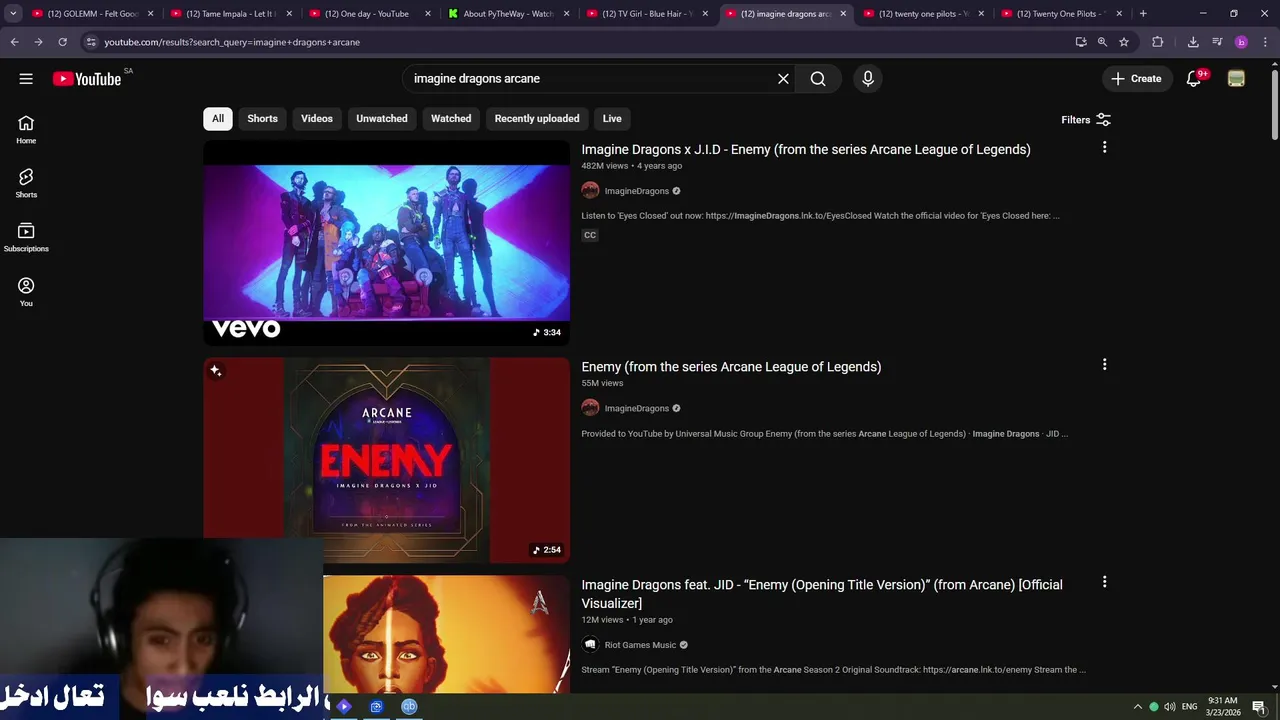The width and height of the screenshot is (1280, 720).
Task: Show hidden system tray icons
Action: (1137, 706)
